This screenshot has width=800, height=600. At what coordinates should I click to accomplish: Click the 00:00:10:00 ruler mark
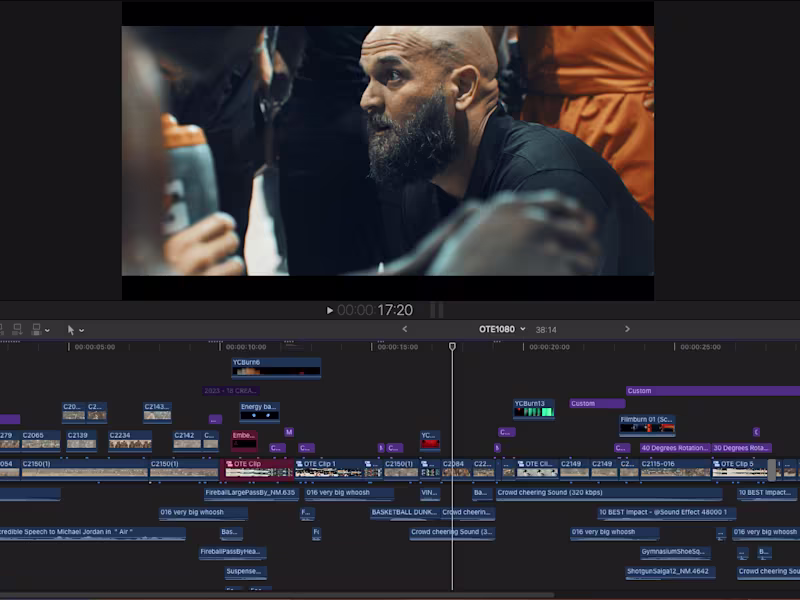coord(245,347)
